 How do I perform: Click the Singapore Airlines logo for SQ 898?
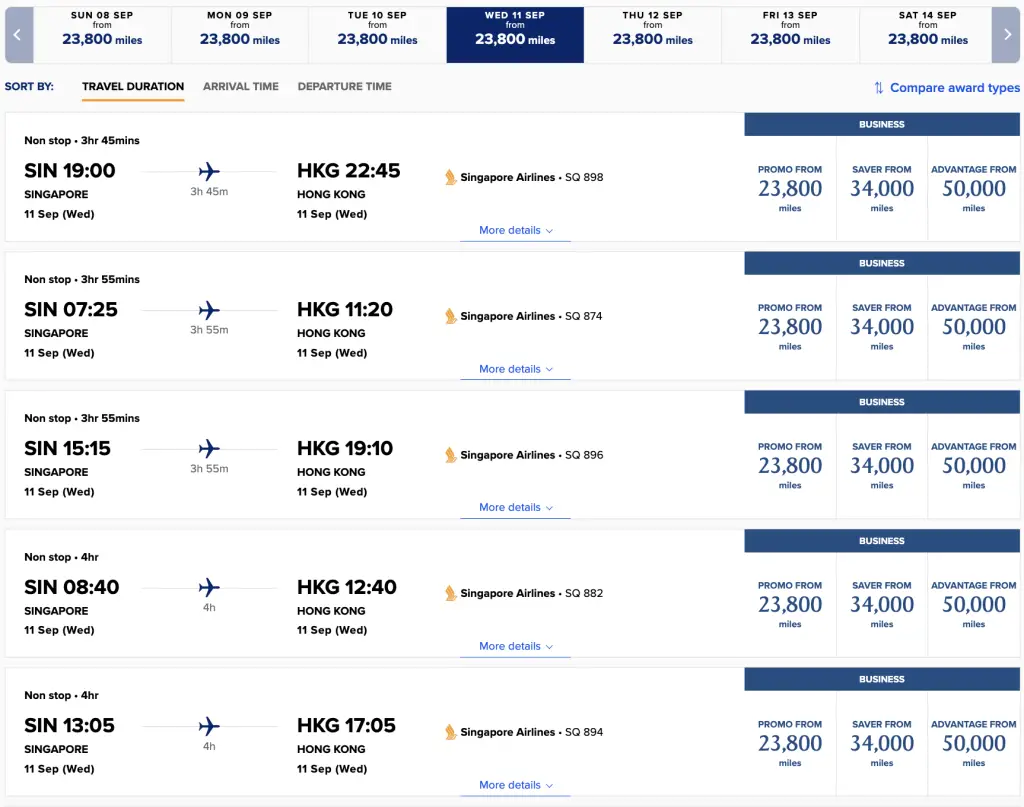point(451,177)
